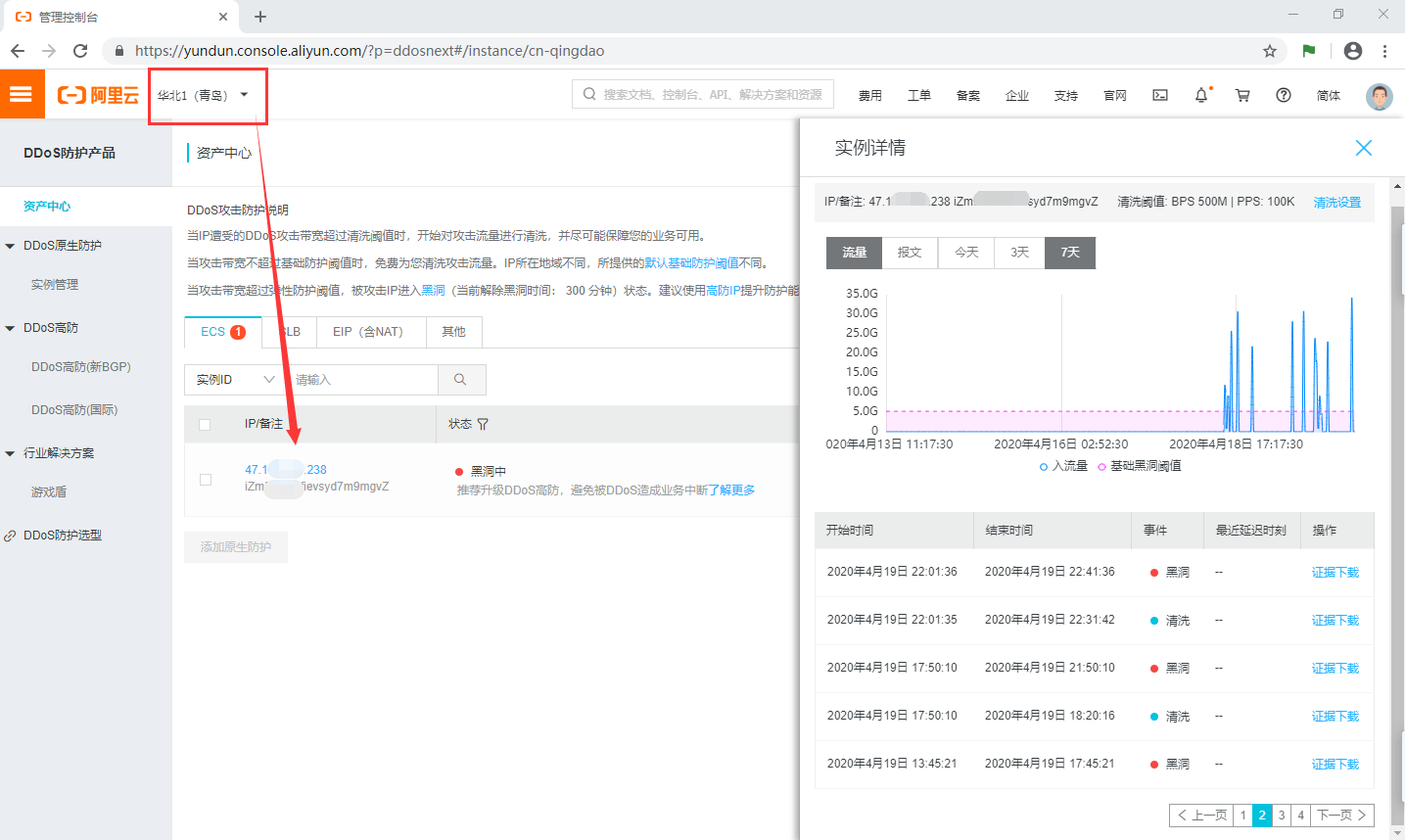Open a new browser tab

[260, 17]
